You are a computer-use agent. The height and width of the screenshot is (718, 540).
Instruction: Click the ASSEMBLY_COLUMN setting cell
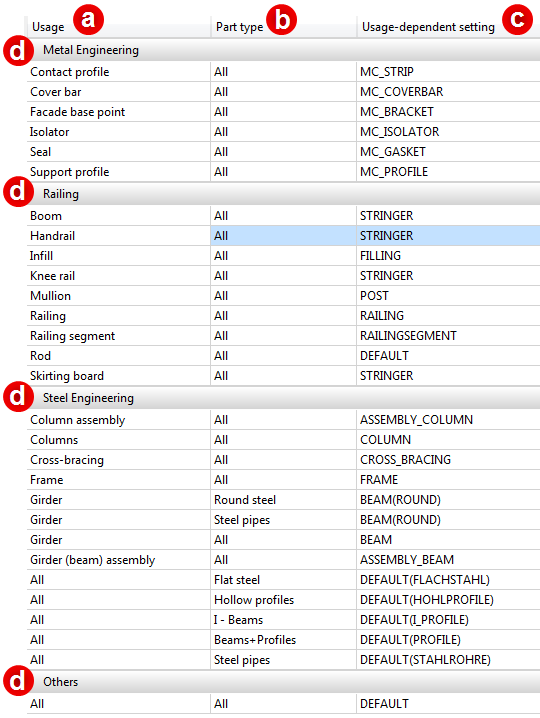point(448,420)
